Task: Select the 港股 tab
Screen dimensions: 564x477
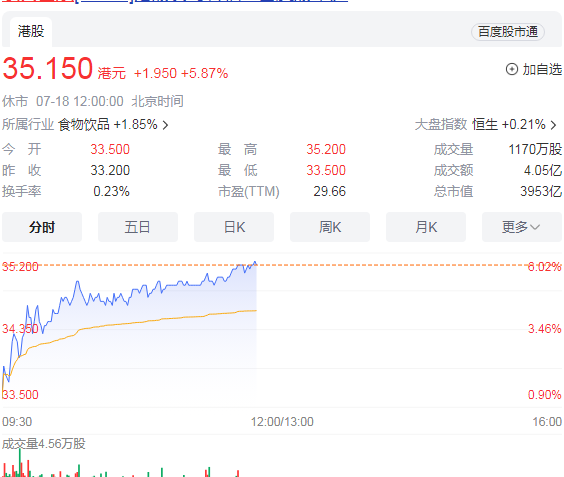Action: [31, 32]
